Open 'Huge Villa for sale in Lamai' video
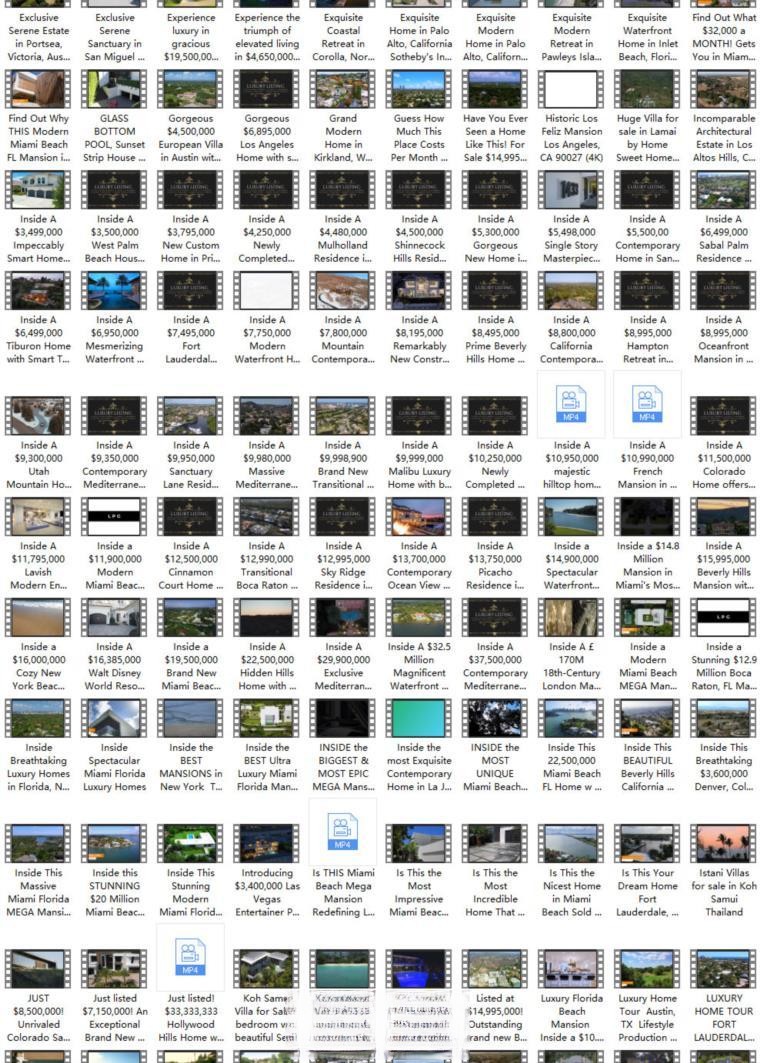The width and height of the screenshot is (760, 1063). [647, 90]
